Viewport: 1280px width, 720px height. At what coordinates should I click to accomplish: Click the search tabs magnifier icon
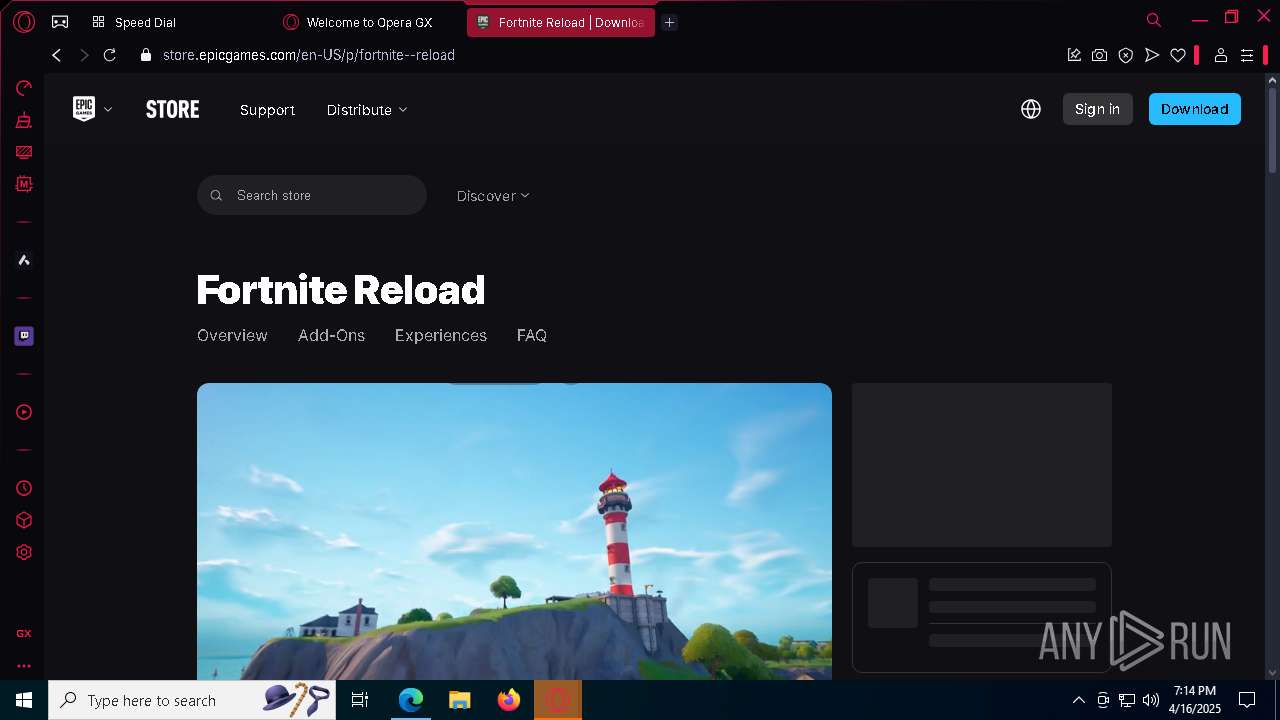click(x=1154, y=20)
